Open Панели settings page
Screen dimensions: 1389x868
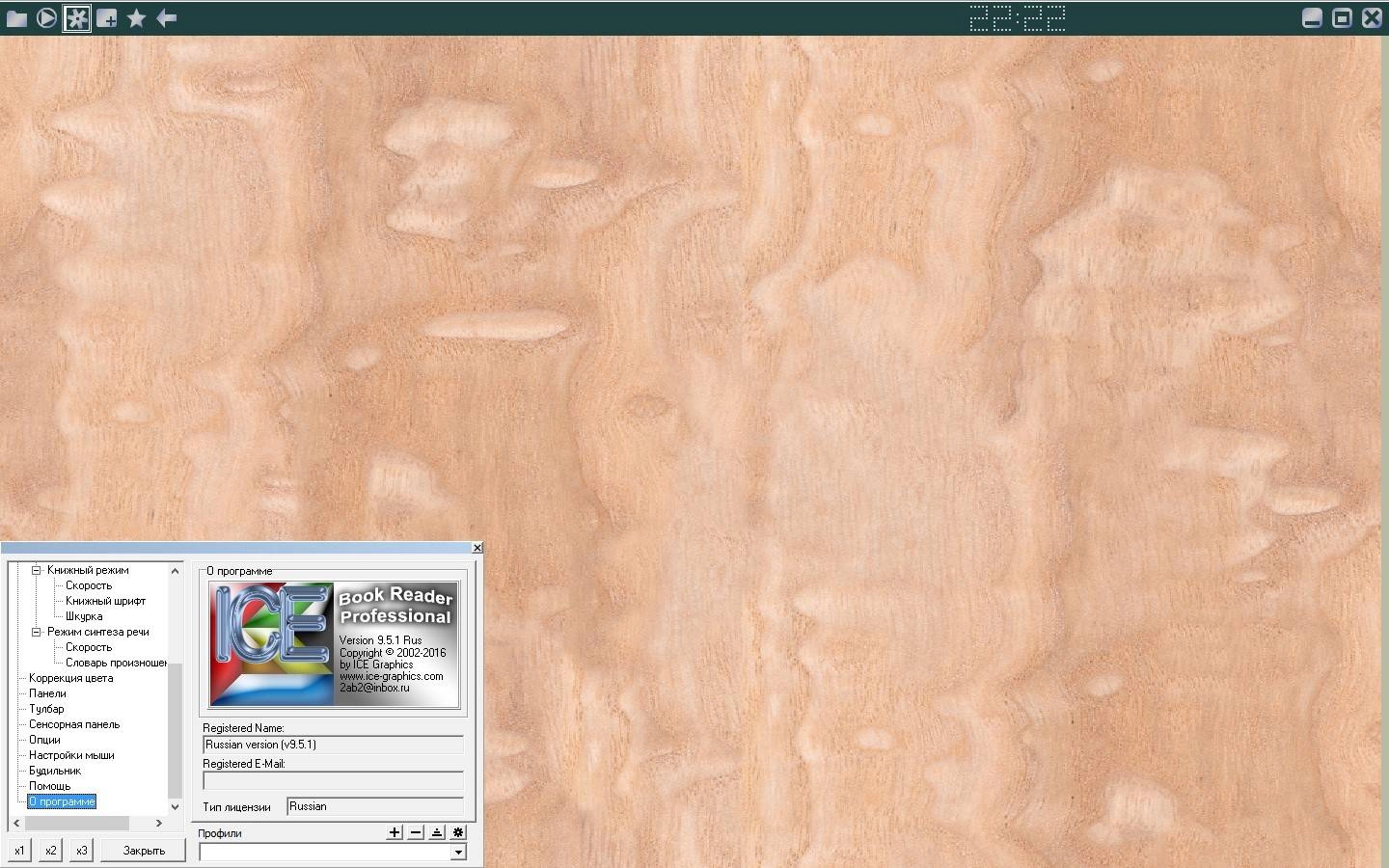coord(47,693)
